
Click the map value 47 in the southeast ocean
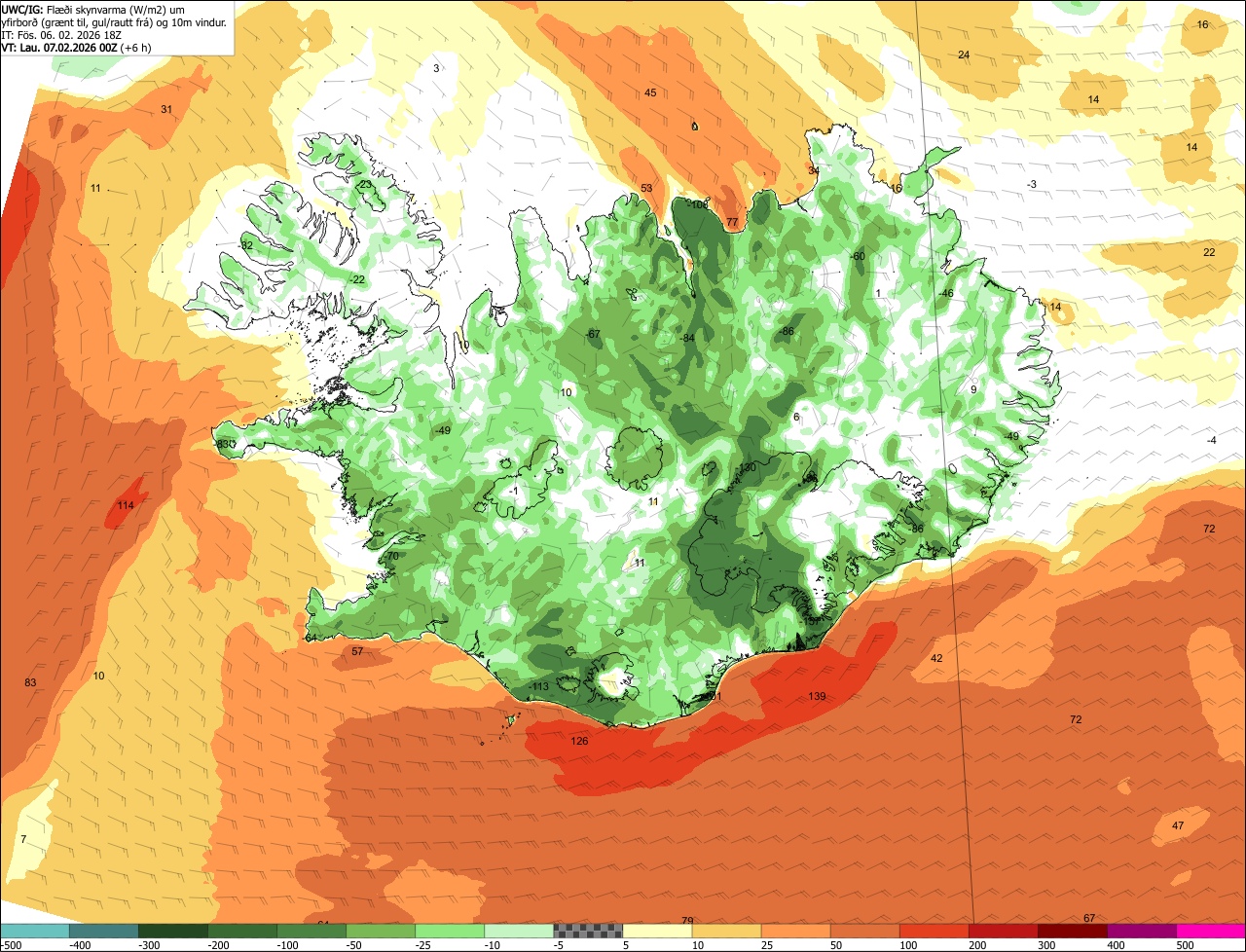tap(1178, 825)
